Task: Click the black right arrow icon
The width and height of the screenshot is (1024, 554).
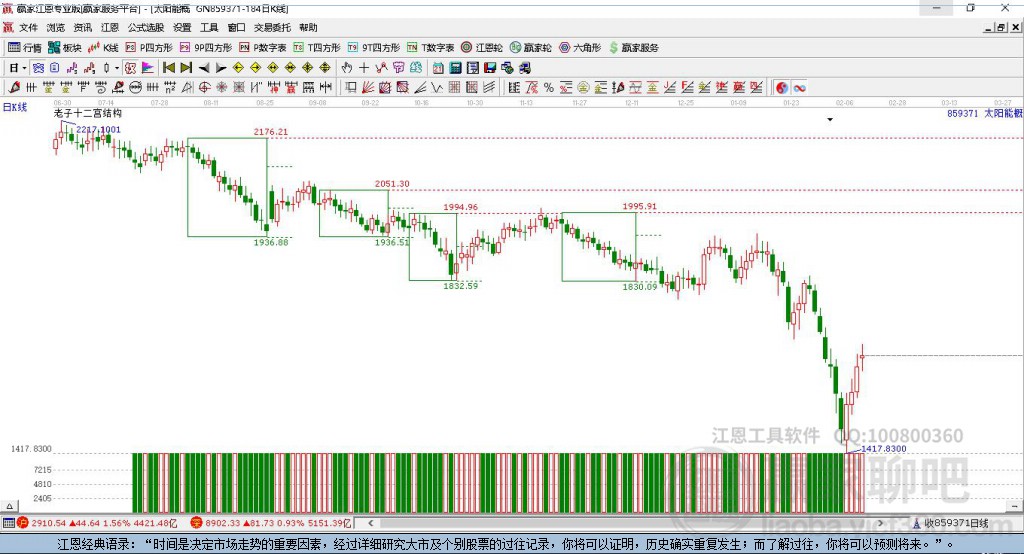Action: point(221,68)
